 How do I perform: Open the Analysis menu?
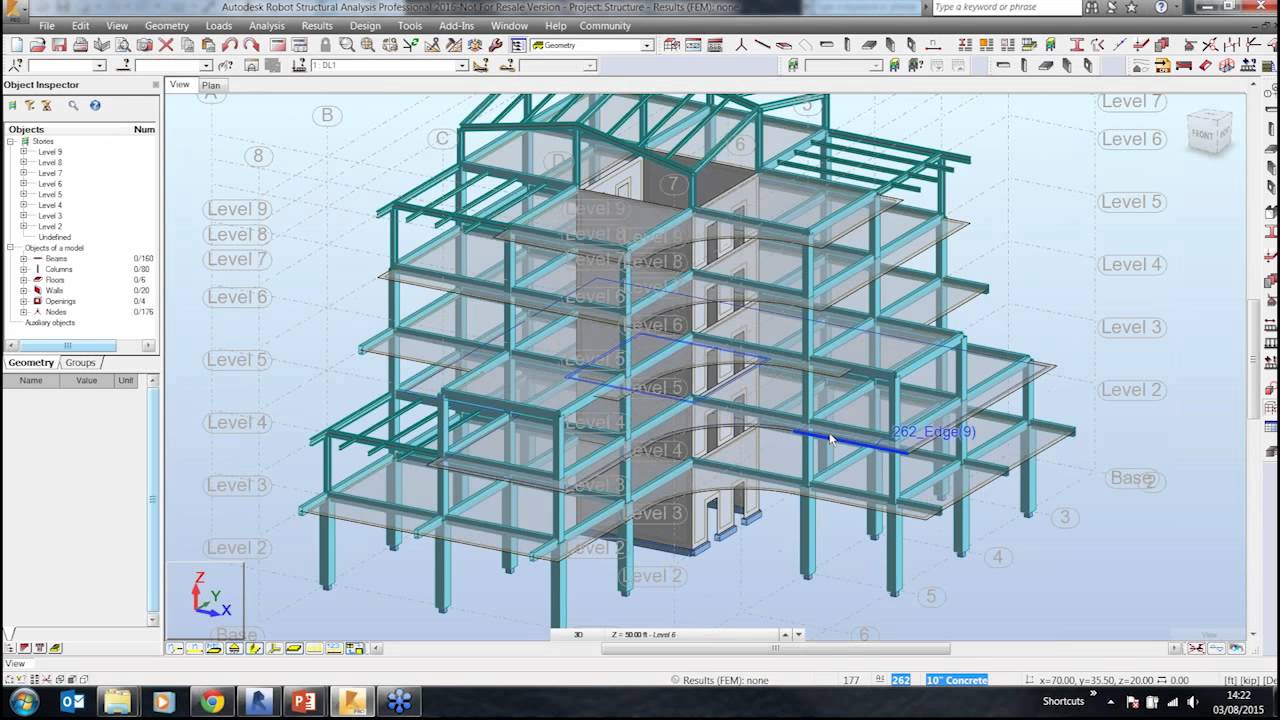tap(266, 26)
